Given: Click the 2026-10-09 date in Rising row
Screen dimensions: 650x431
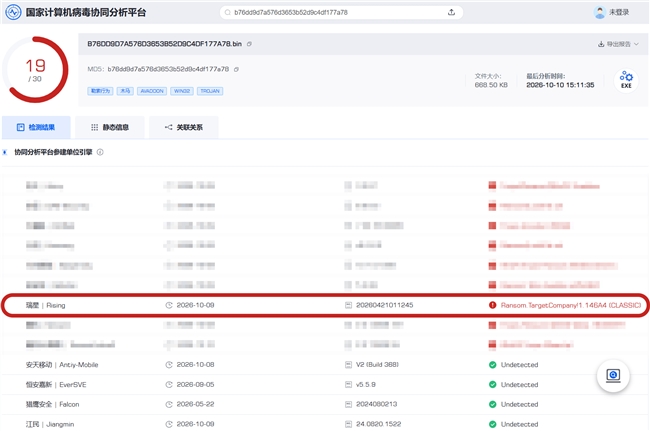Looking at the screenshot, I should click(195, 305).
